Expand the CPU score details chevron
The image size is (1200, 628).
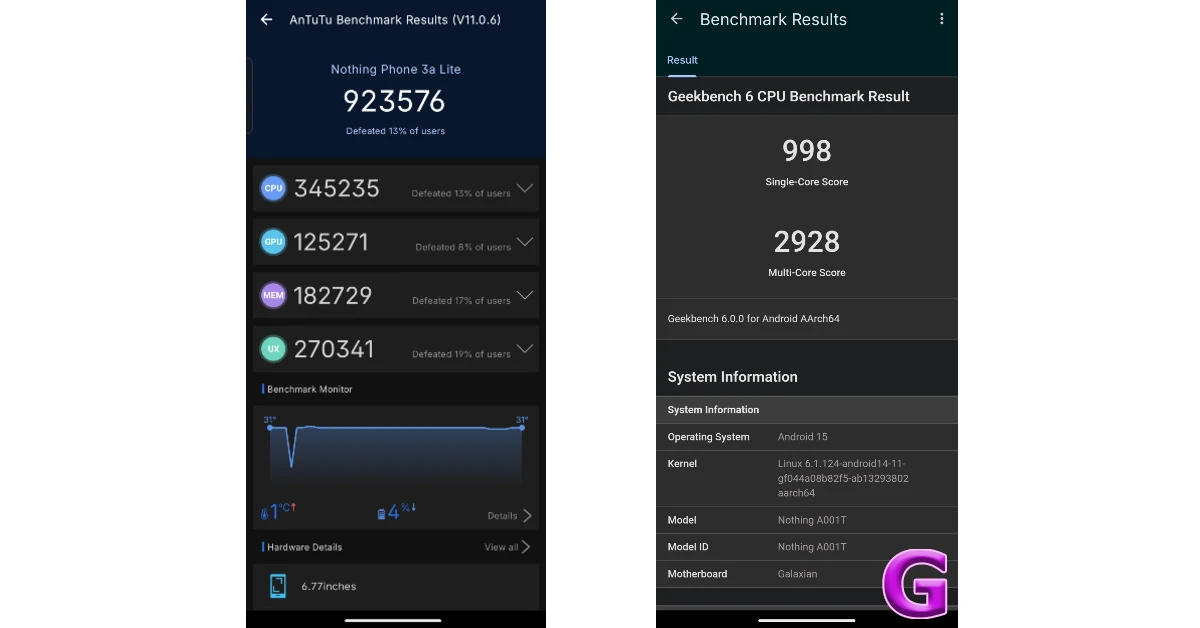pos(524,188)
